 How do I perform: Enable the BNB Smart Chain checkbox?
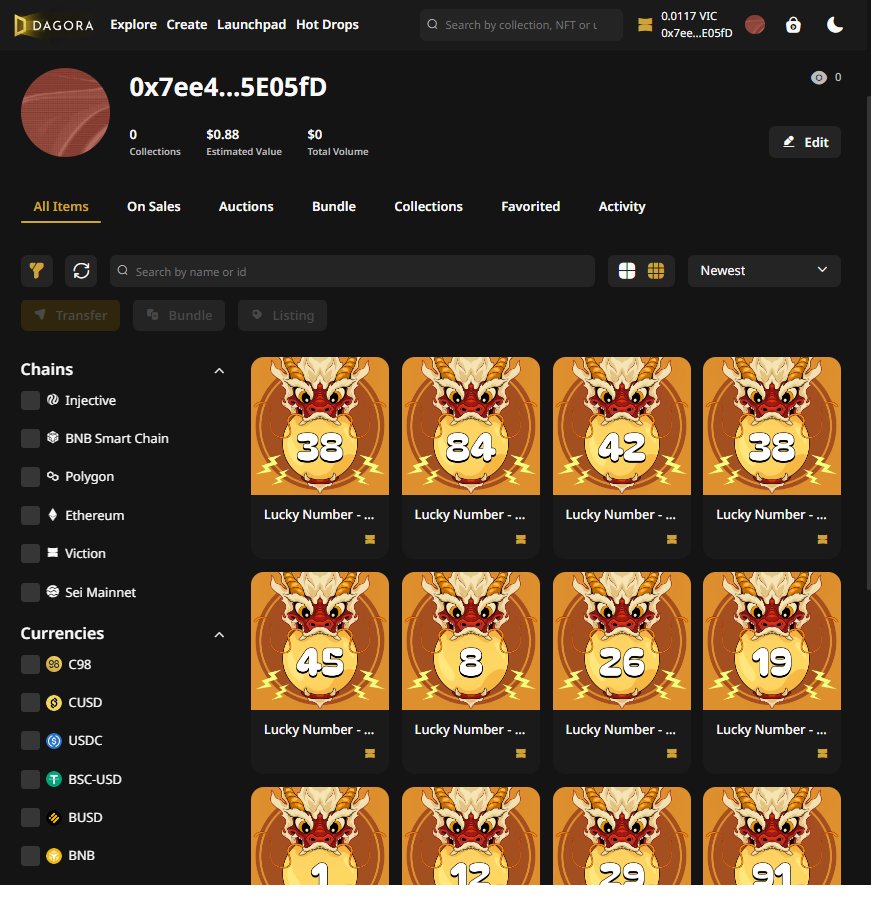pos(31,438)
